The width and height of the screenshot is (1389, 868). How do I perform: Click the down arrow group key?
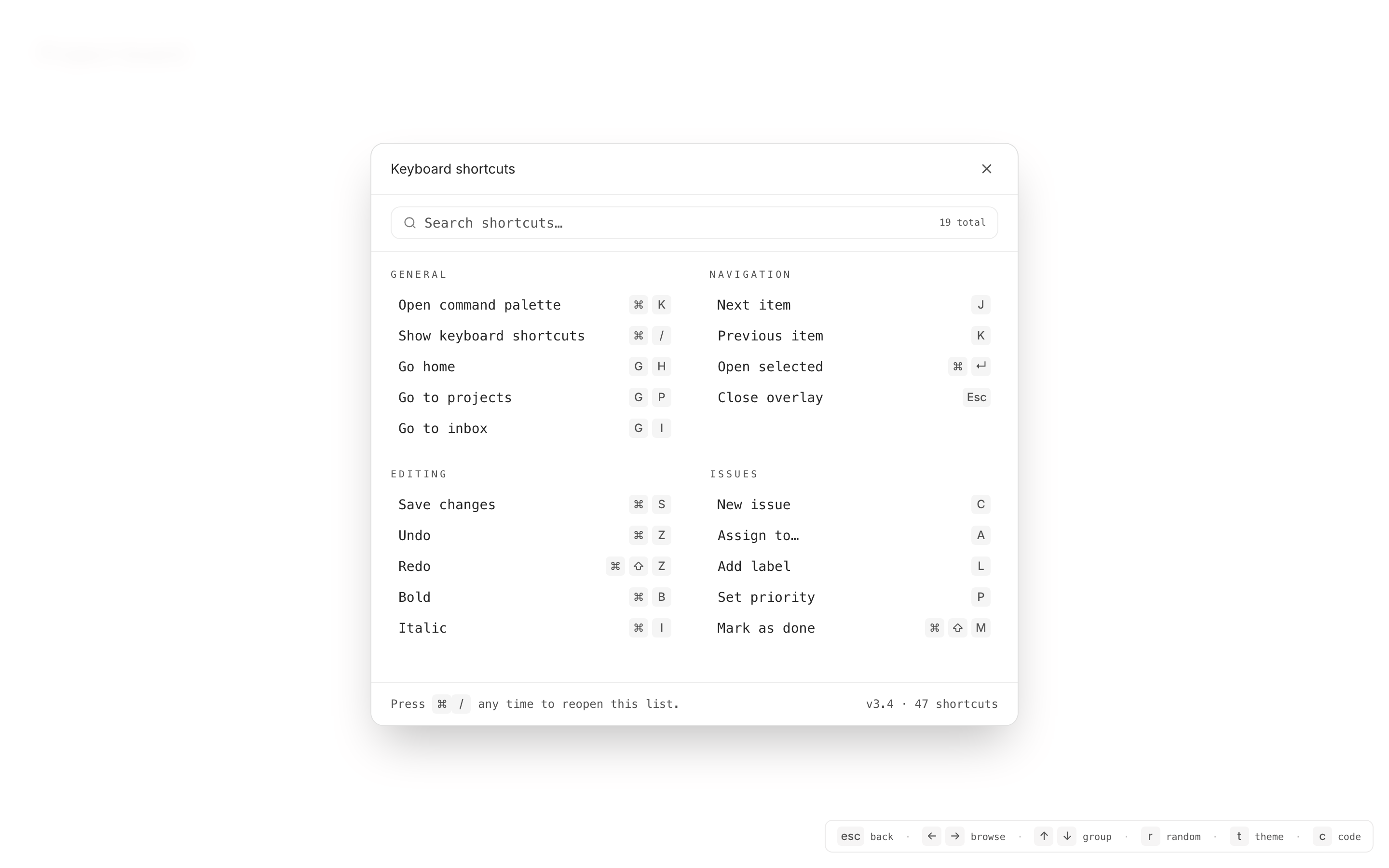1066,836
